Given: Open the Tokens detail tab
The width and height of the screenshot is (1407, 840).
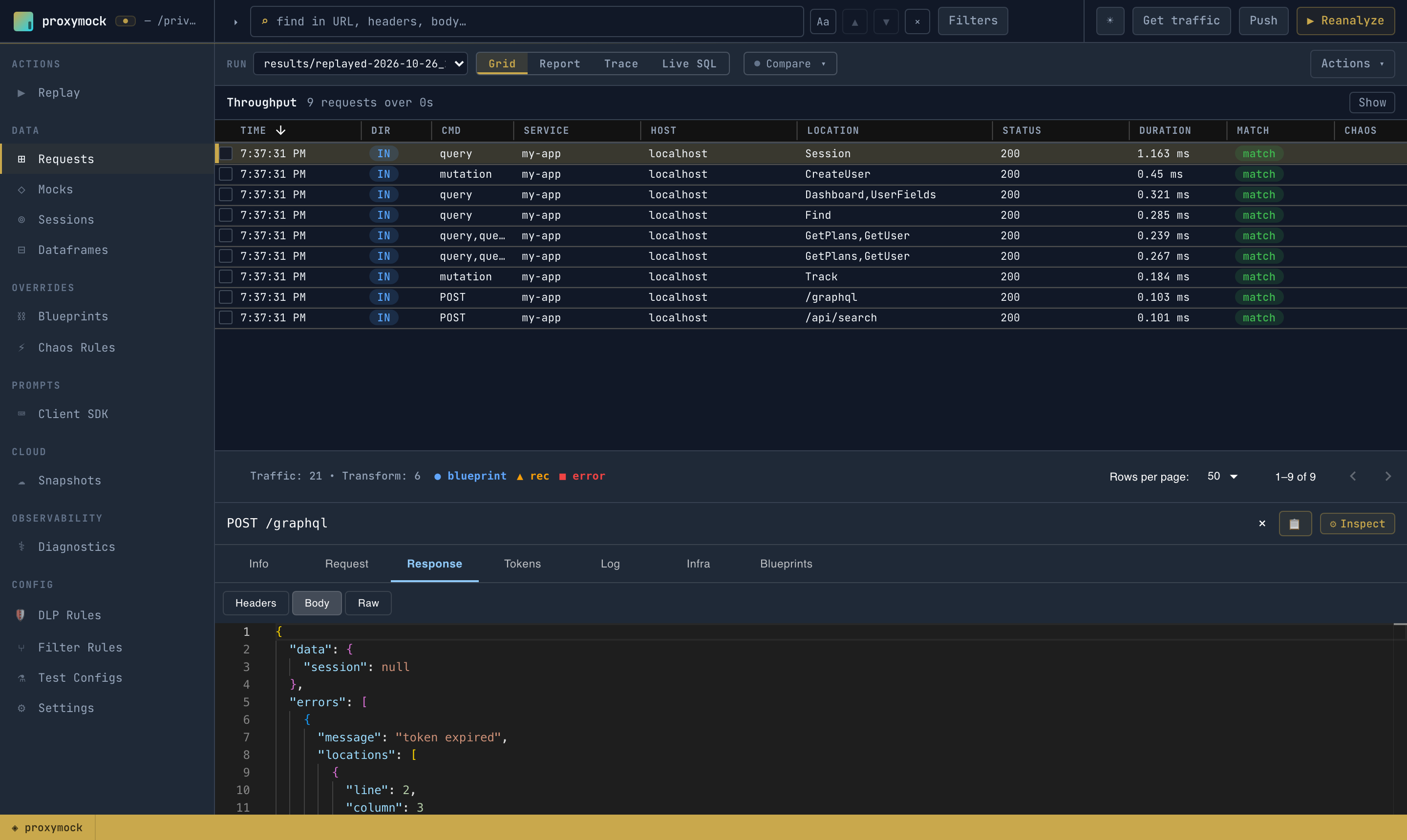Looking at the screenshot, I should coord(522,564).
